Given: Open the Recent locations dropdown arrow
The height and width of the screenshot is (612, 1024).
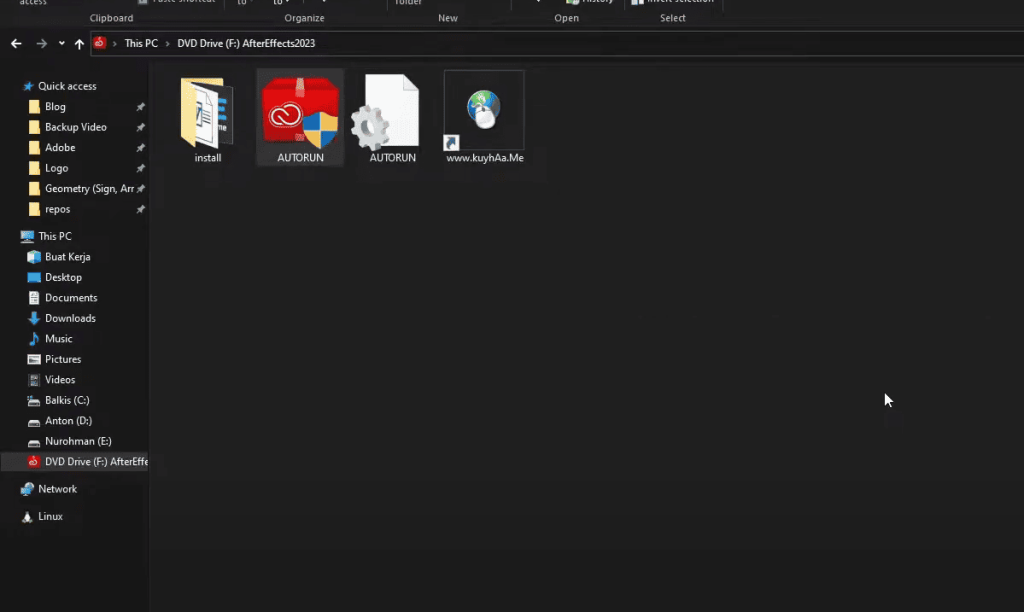Looking at the screenshot, I should click(x=61, y=44).
